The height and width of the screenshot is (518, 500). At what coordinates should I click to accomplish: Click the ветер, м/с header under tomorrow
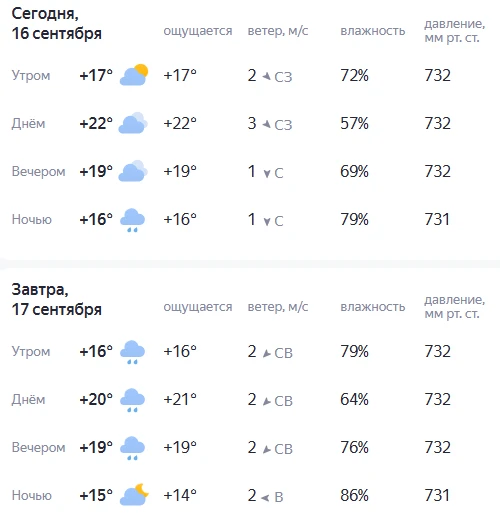point(278,307)
